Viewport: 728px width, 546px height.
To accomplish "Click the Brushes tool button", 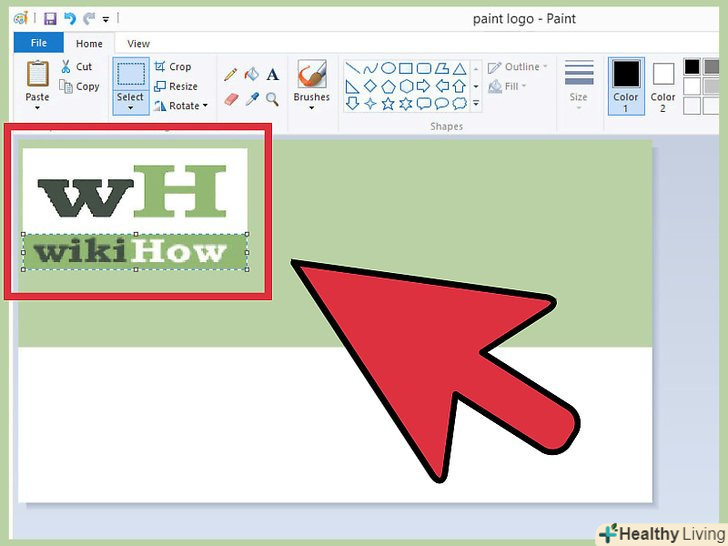I will [312, 74].
